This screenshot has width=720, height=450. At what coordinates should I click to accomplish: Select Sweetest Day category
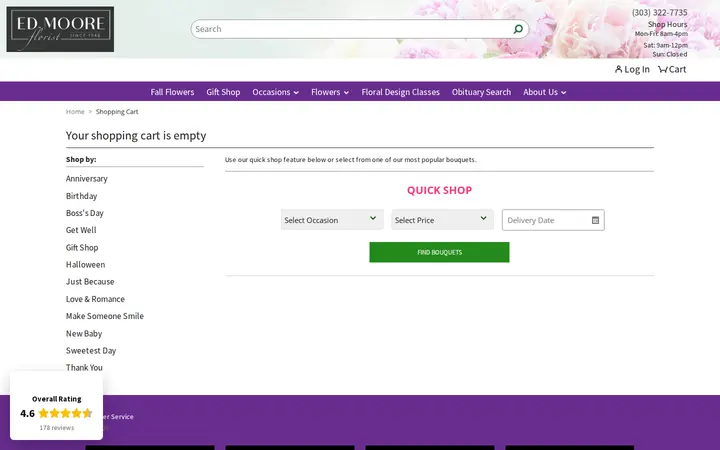(91, 350)
